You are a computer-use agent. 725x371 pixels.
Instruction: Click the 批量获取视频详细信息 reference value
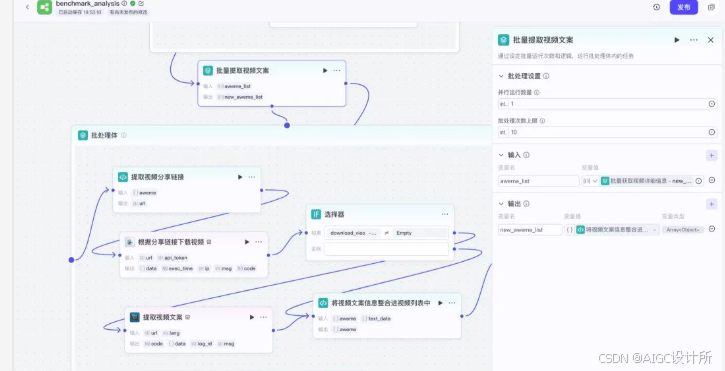(647, 181)
